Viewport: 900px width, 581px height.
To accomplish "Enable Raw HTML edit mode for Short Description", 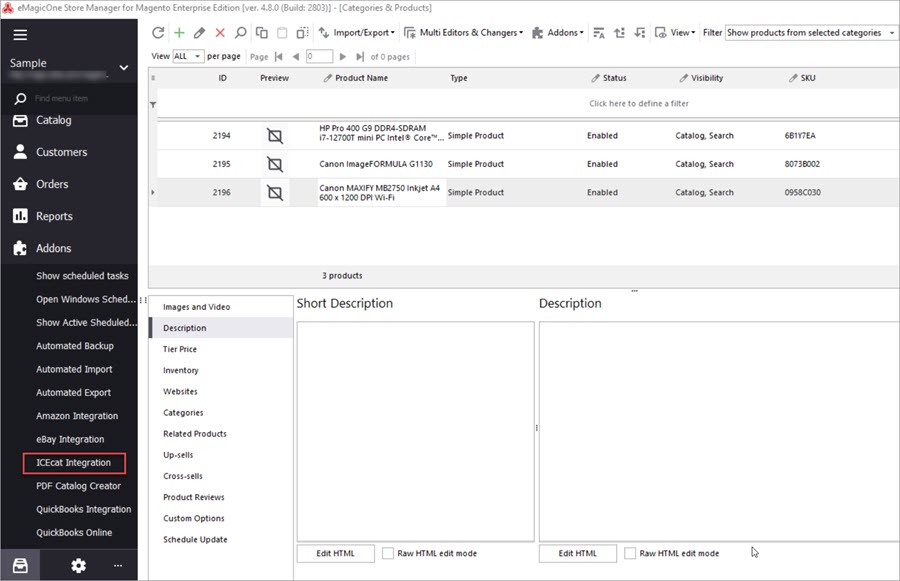I will pos(388,553).
